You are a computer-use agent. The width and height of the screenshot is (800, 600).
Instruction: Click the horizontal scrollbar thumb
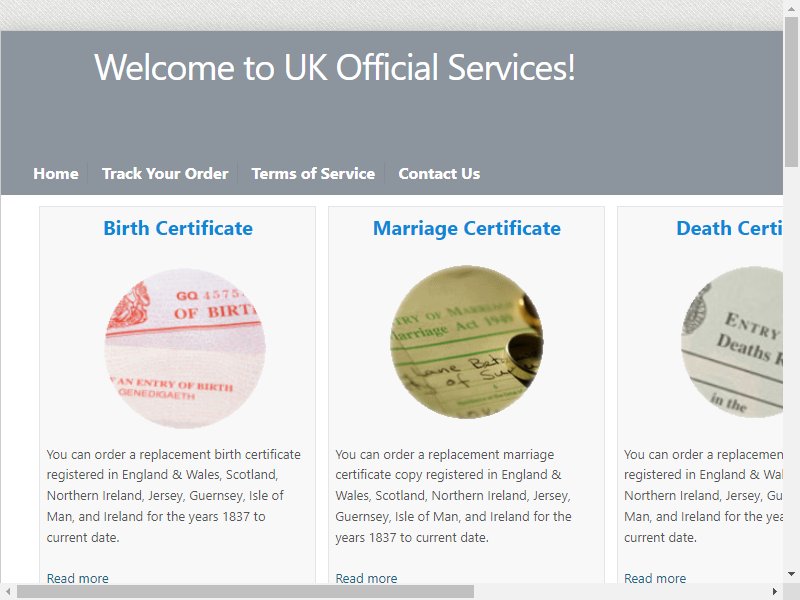pos(245,592)
